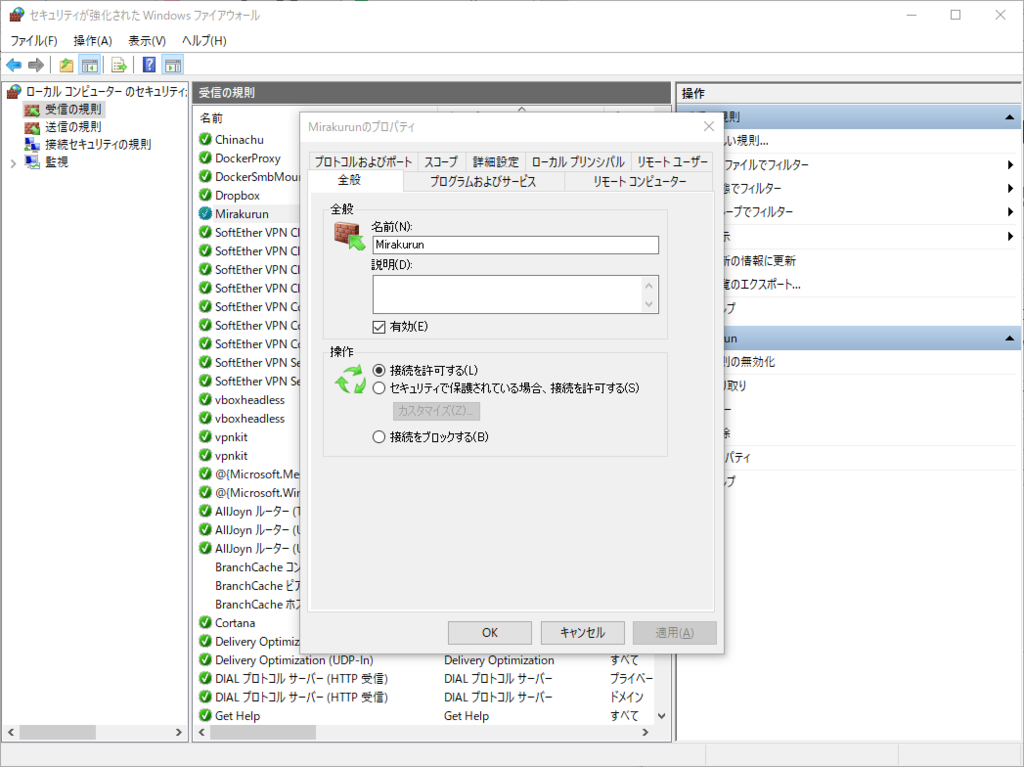This screenshot has width=1024, height=767.
Task: Click green check icon next to Get Help
Action: (x=205, y=715)
